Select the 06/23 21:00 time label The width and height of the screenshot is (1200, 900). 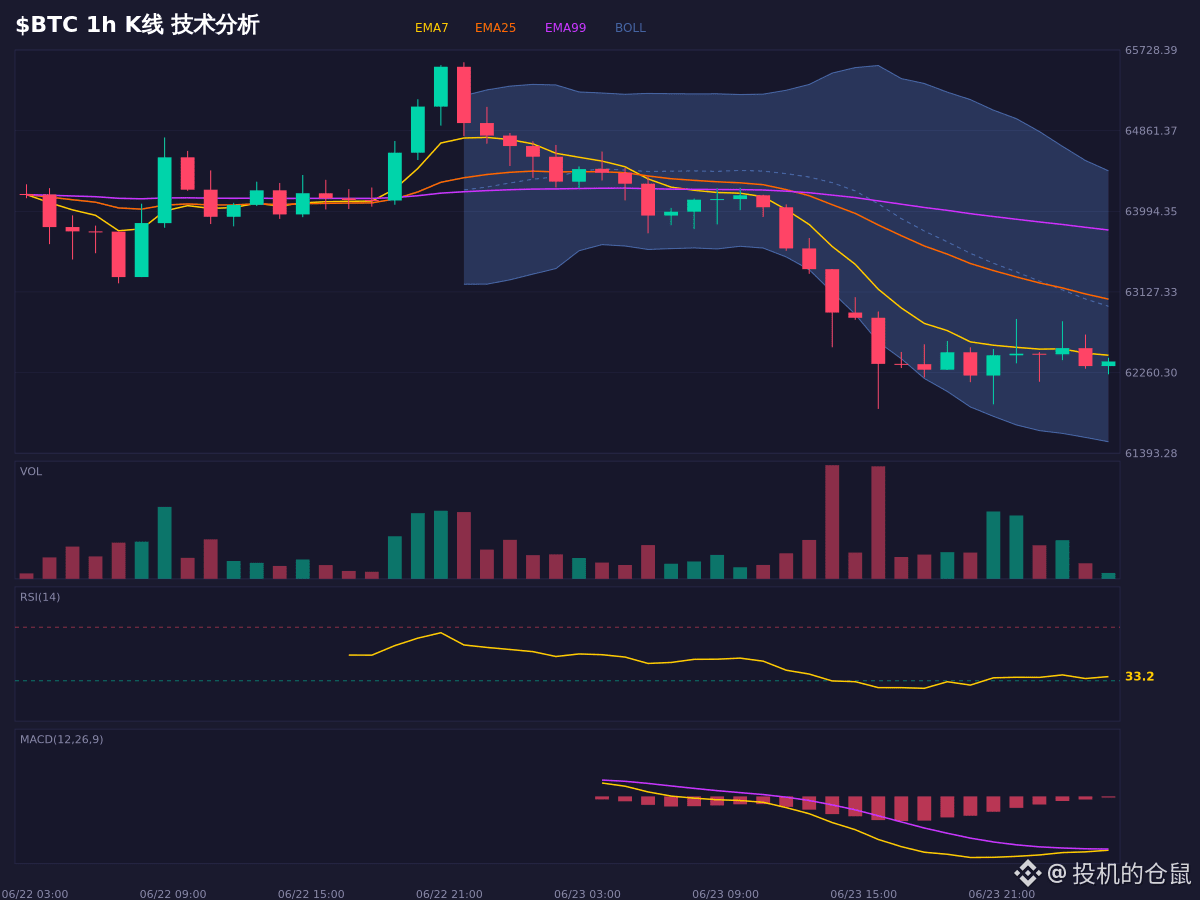(1001, 894)
